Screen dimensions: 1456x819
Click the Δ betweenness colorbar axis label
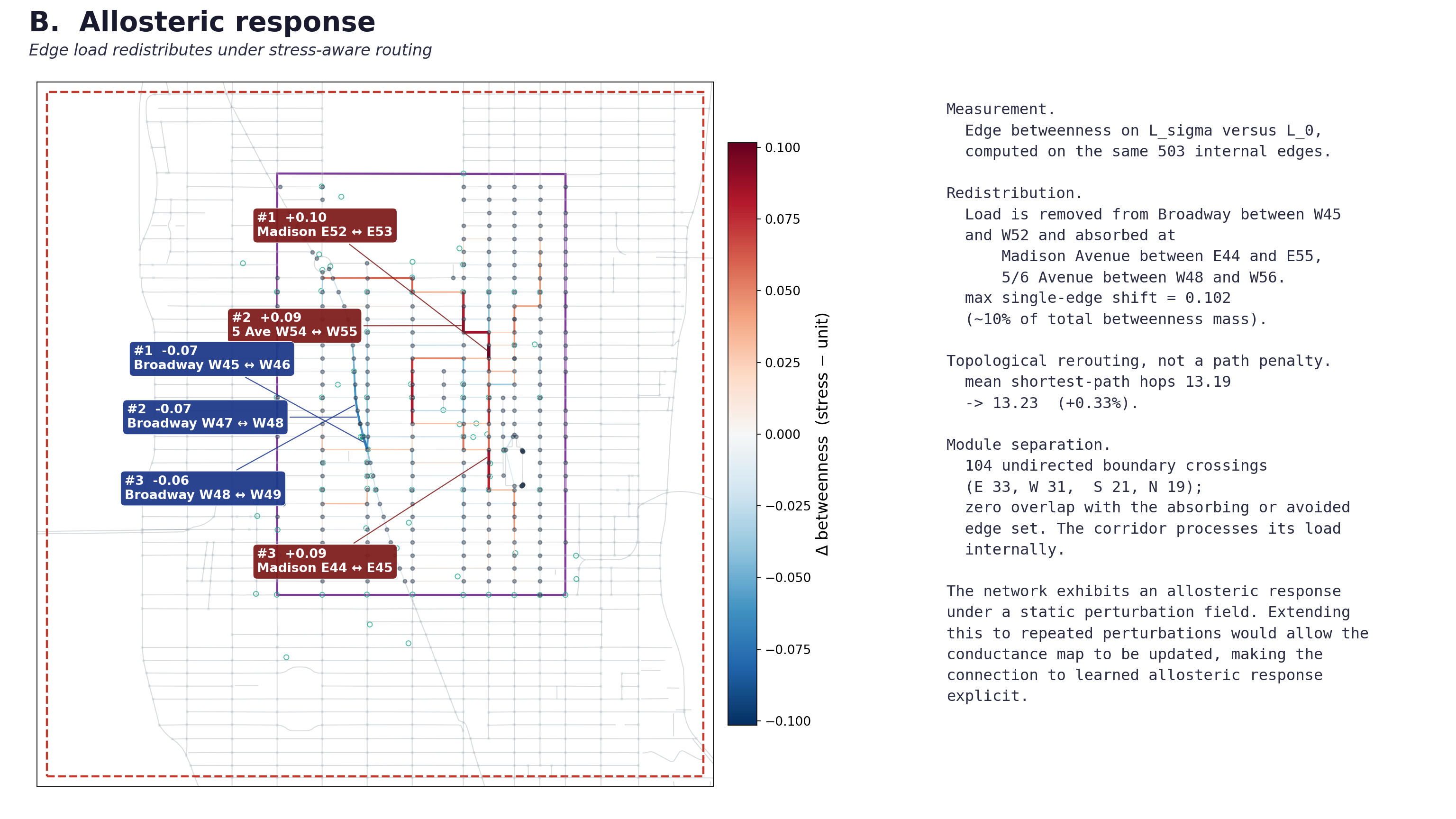coord(822,434)
